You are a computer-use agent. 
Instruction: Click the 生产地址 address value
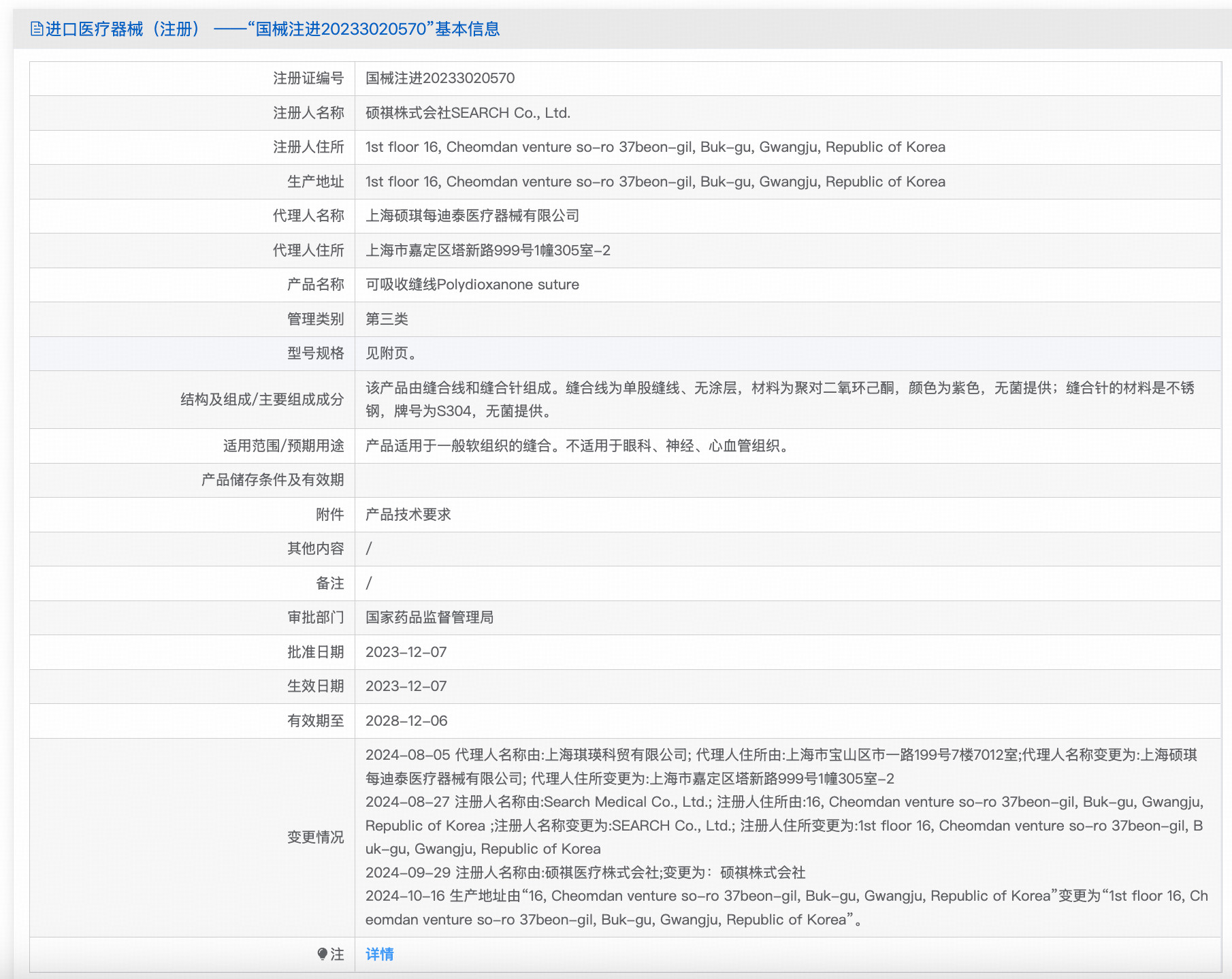pos(655,182)
